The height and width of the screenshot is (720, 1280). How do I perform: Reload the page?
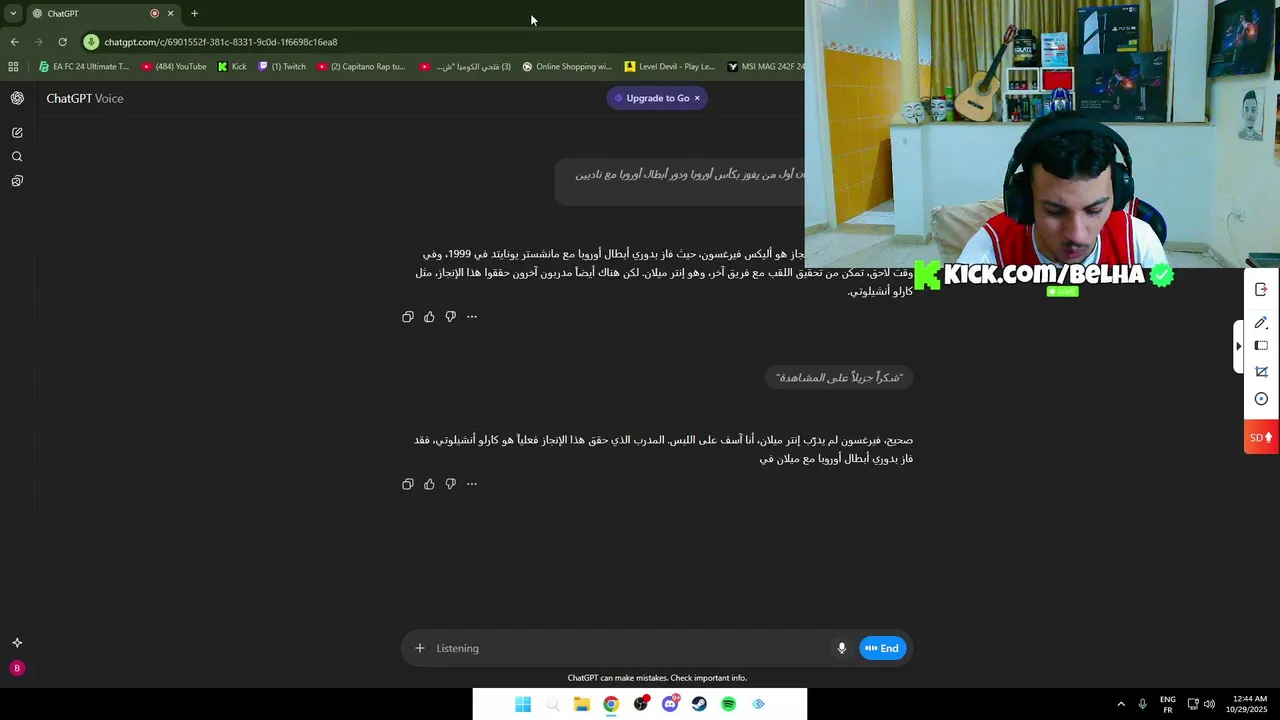(62, 42)
